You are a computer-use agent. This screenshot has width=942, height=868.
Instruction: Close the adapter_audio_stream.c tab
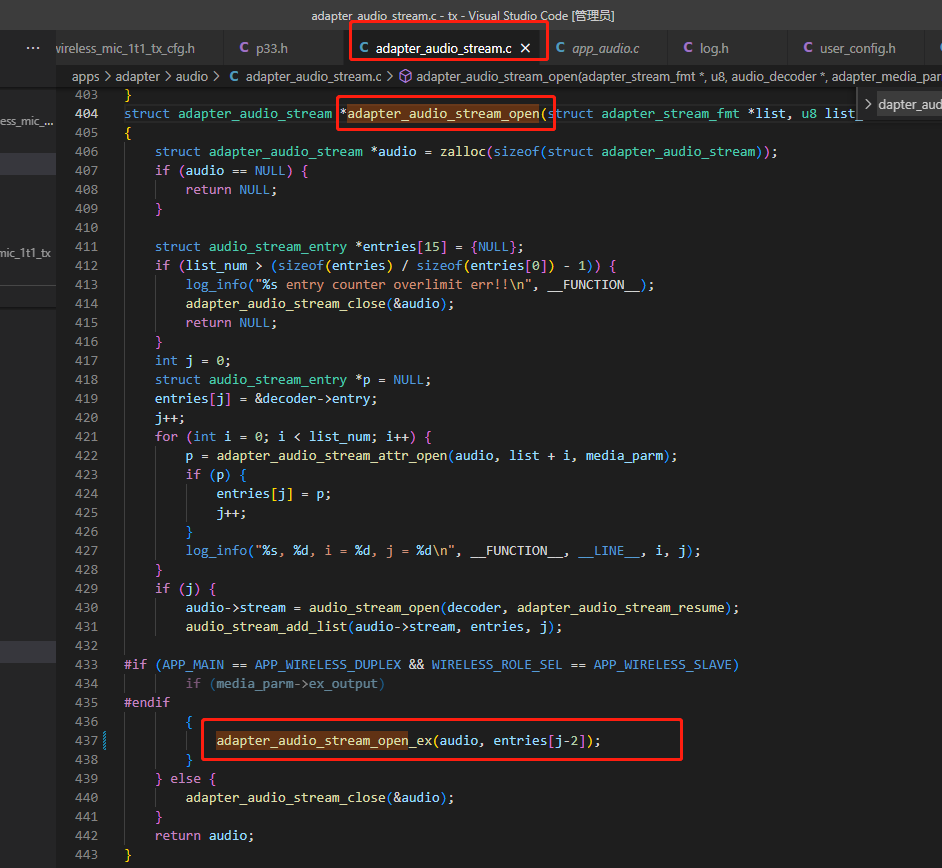pyautogui.click(x=525, y=48)
